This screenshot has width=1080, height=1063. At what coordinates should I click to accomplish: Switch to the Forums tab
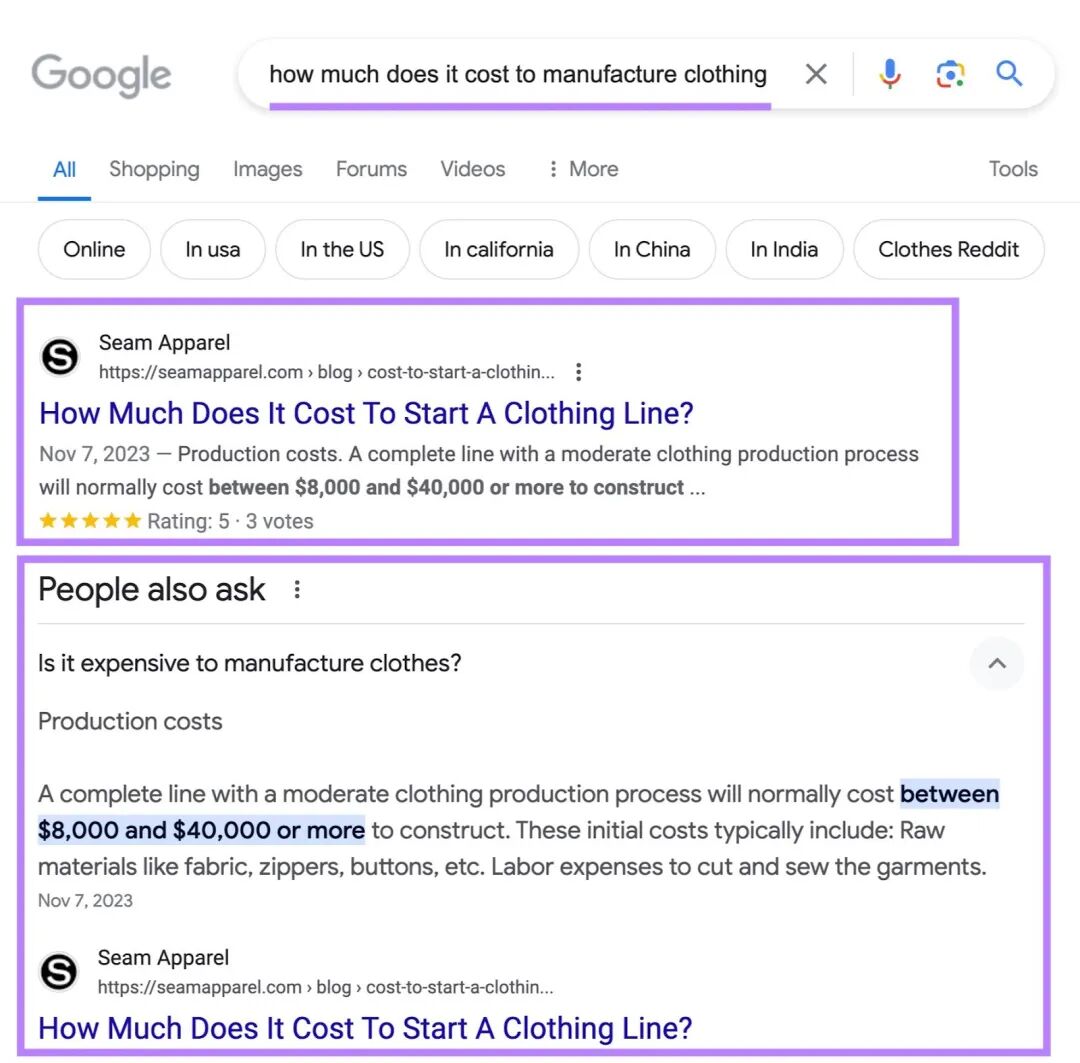tap(371, 169)
